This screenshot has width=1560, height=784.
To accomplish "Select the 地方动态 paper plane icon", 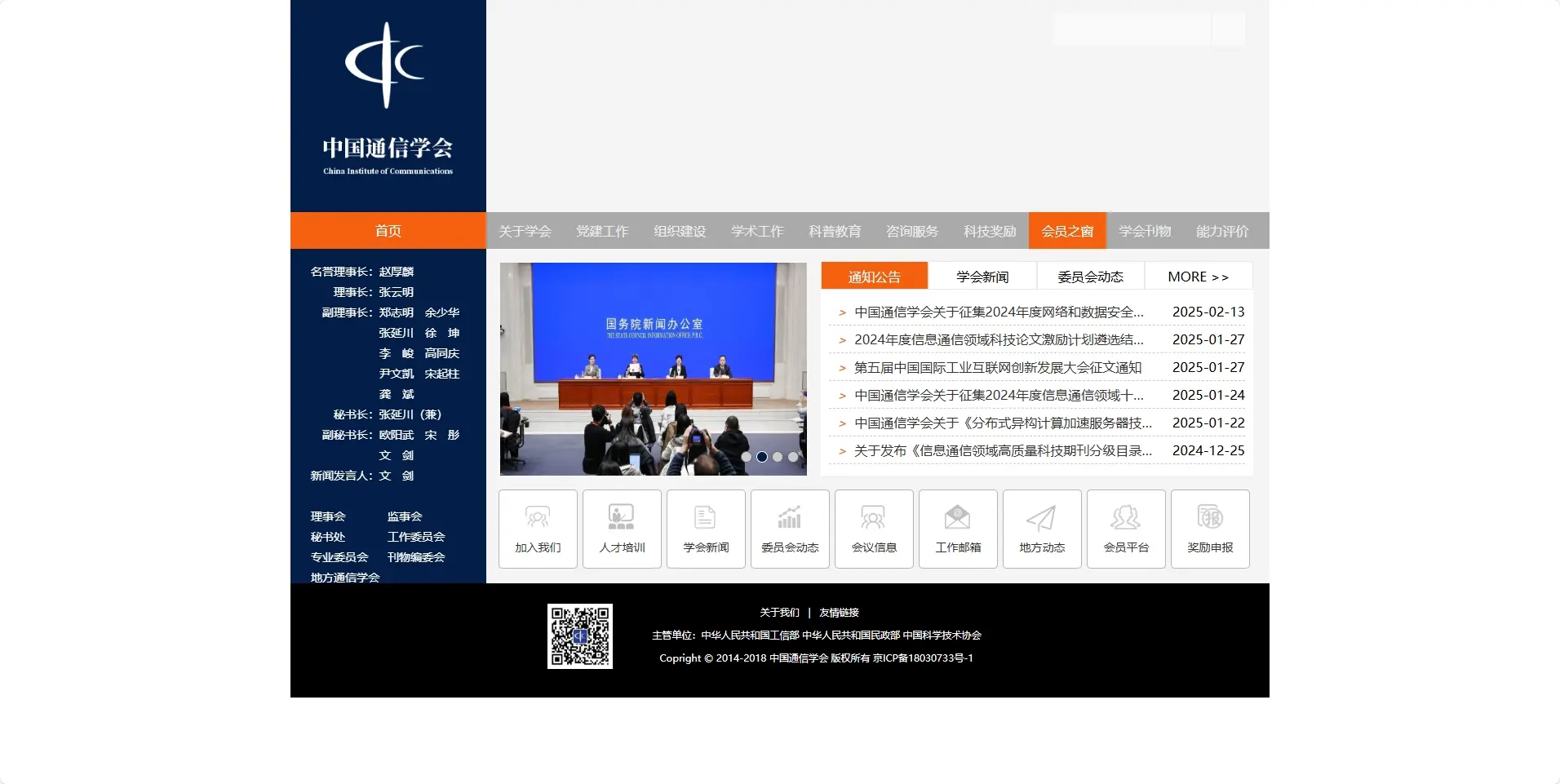I will [x=1042, y=529].
